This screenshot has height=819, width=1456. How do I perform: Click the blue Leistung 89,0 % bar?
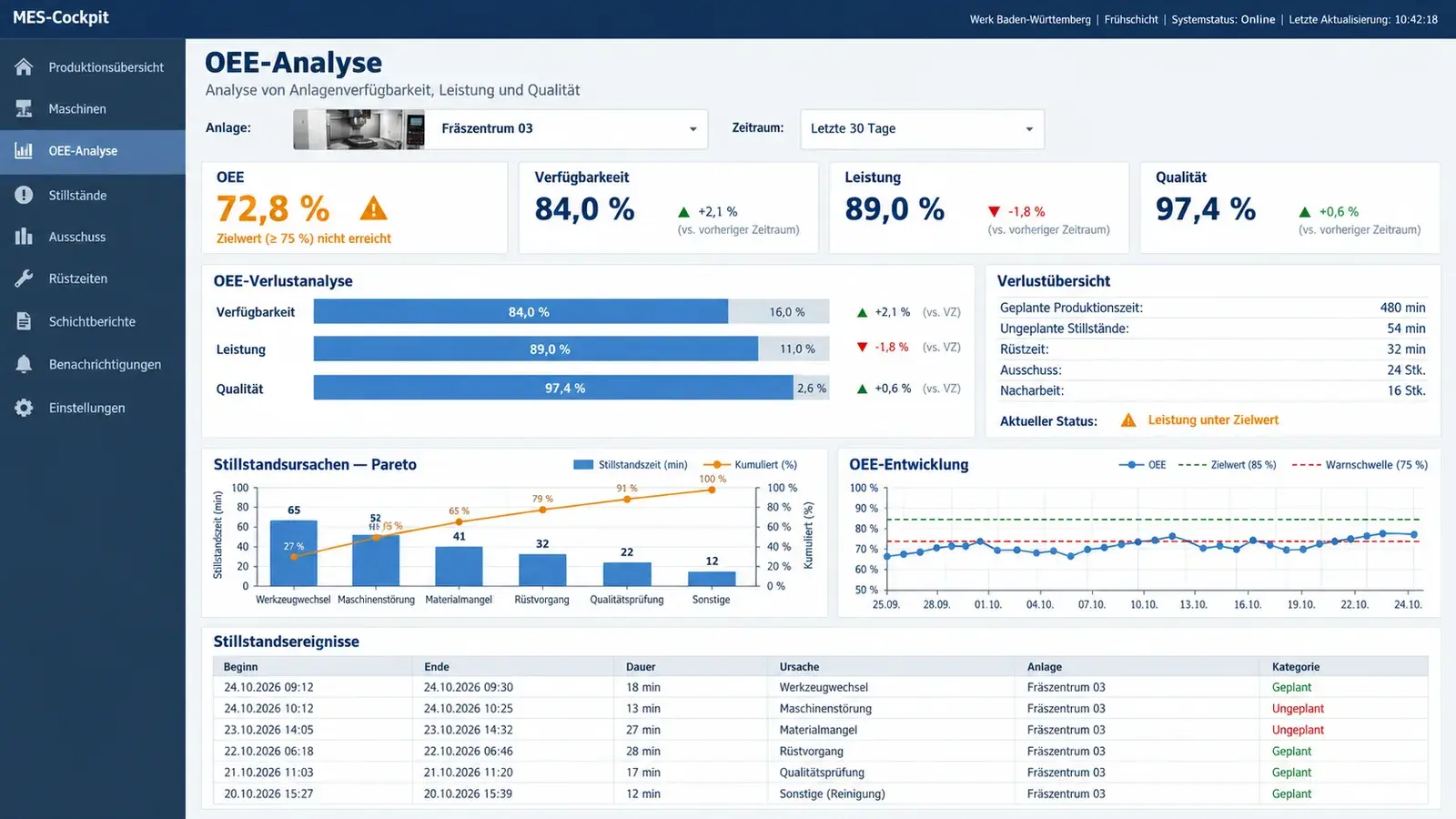pyautogui.click(x=536, y=349)
